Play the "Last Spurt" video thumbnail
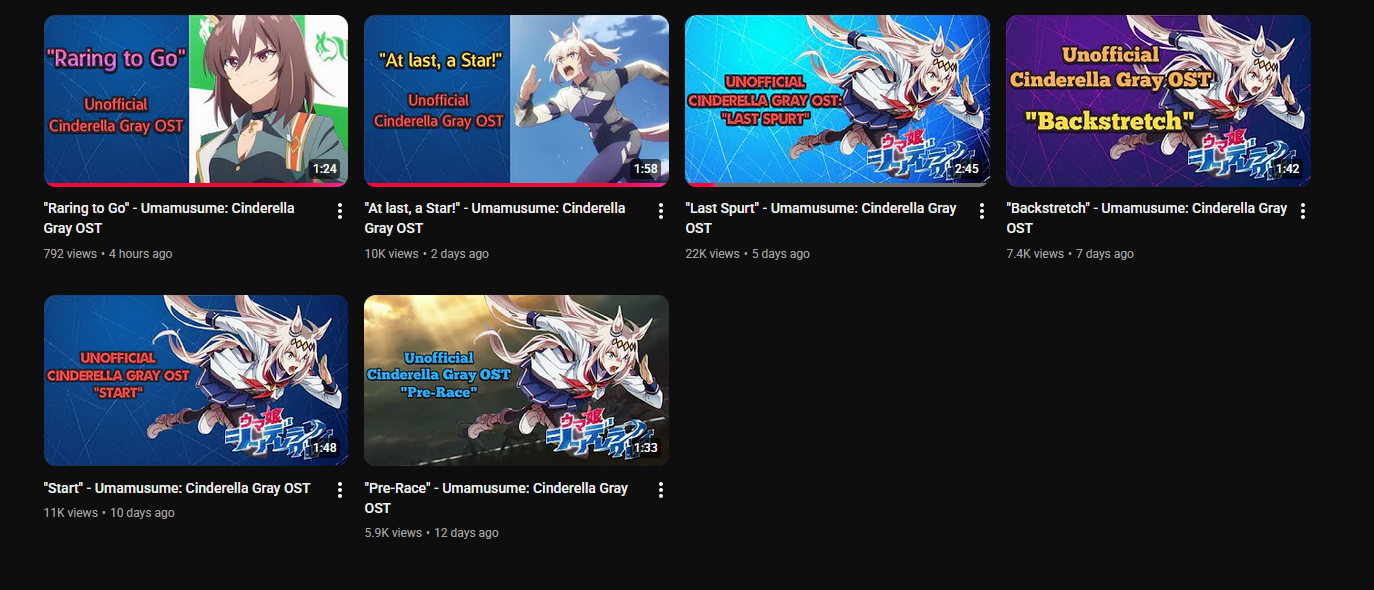The image size is (1374, 590). pyautogui.click(x=838, y=100)
